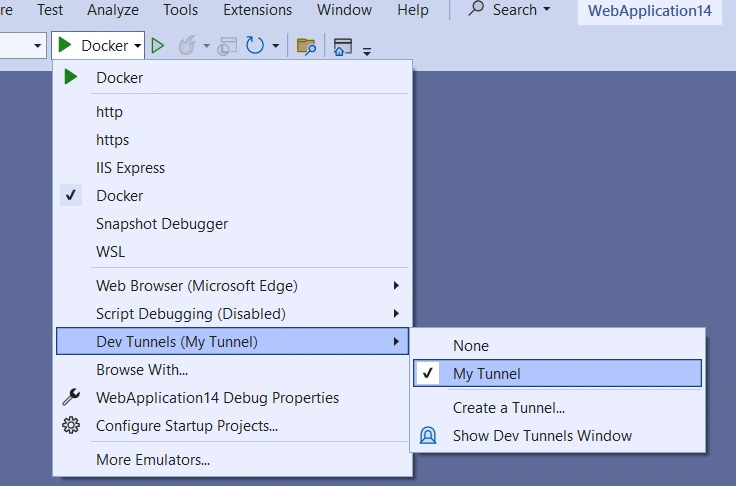Click the wrench icon for Debug Properties
This screenshot has width=736, height=486.
[71, 397]
